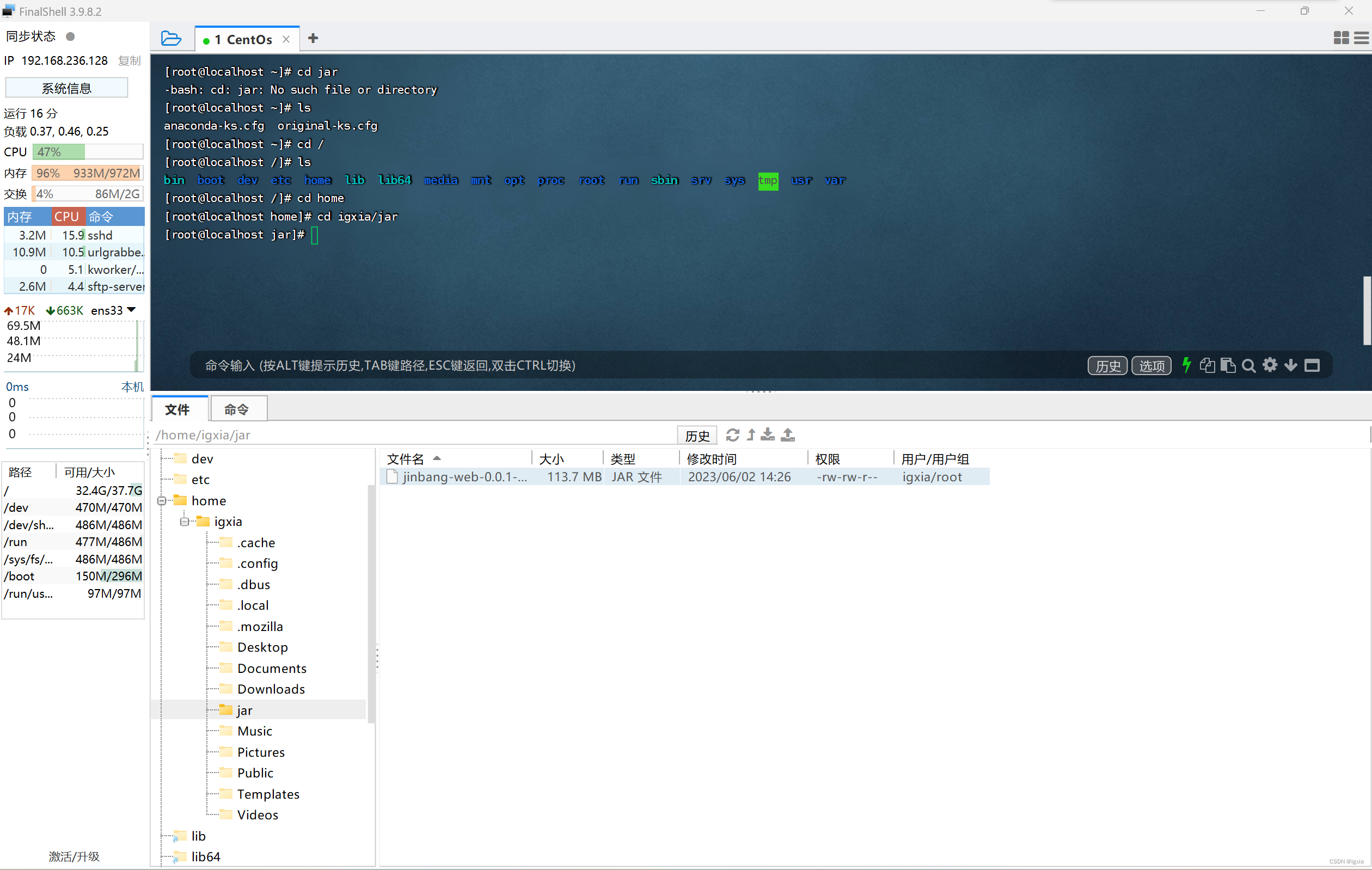Sort files by 文件名 column header

coord(456,458)
